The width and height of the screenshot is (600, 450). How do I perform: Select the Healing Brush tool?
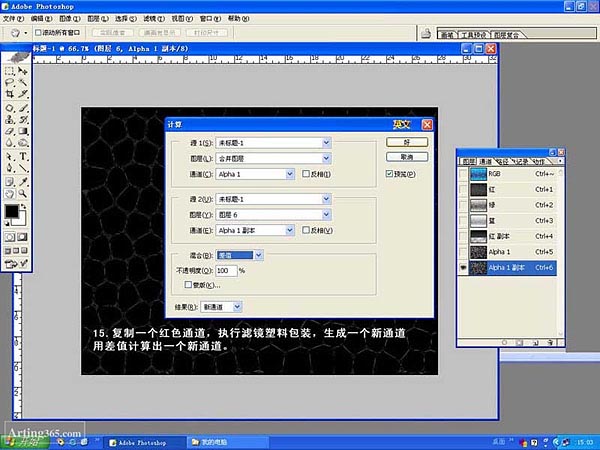coord(10,108)
